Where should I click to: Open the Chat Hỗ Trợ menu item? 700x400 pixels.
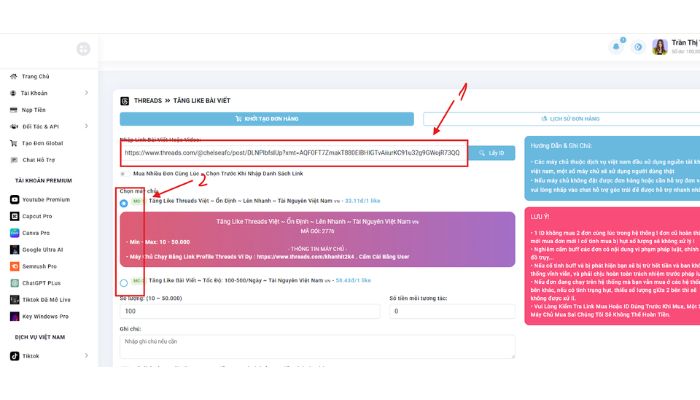[x=38, y=160]
